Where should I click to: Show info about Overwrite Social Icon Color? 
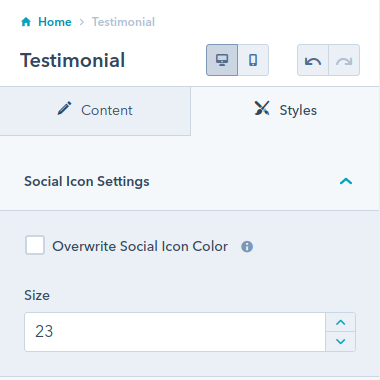(x=247, y=247)
